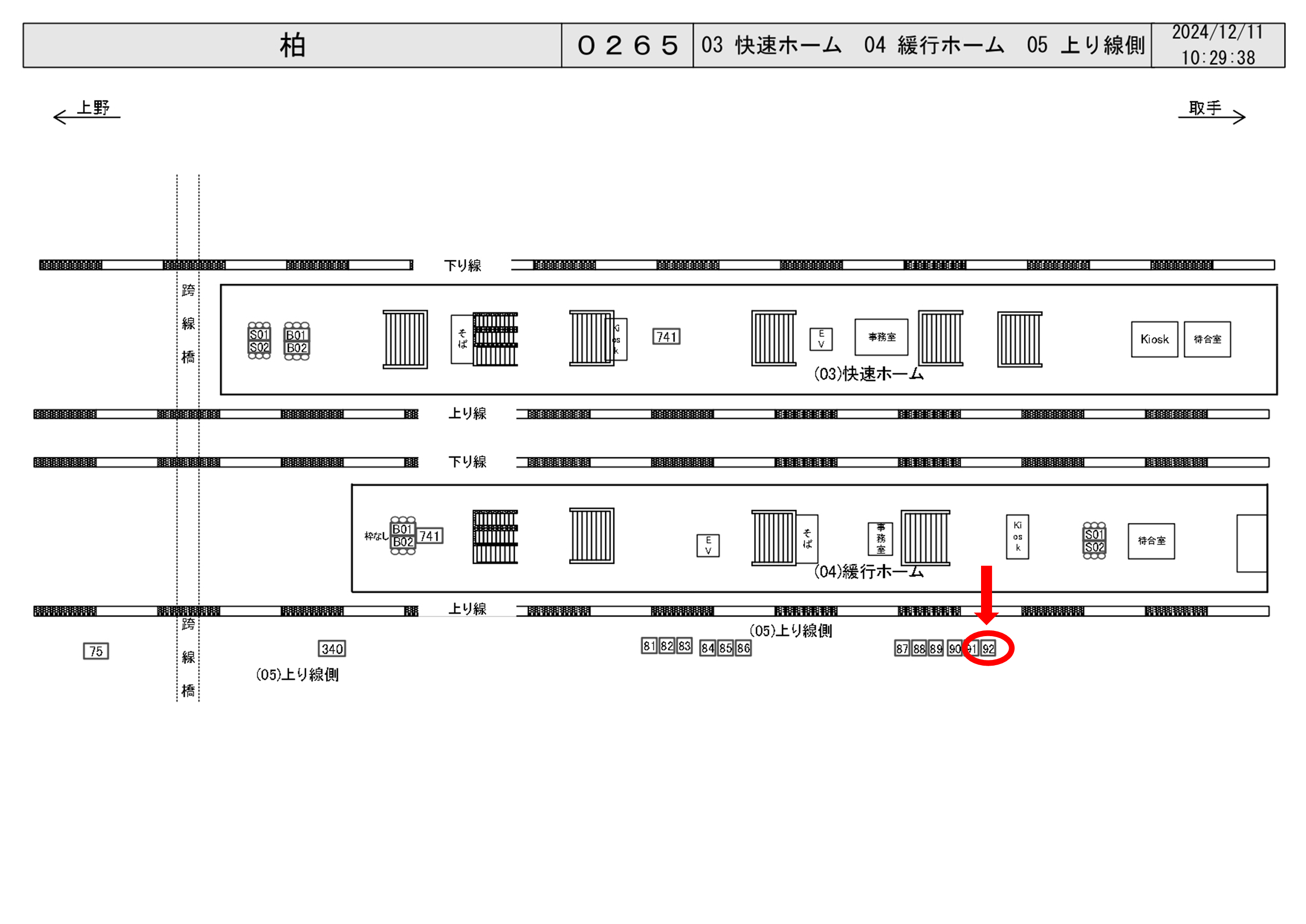Click the station code 0265 cell
This screenshot has height=924, width=1306.
tap(628, 46)
